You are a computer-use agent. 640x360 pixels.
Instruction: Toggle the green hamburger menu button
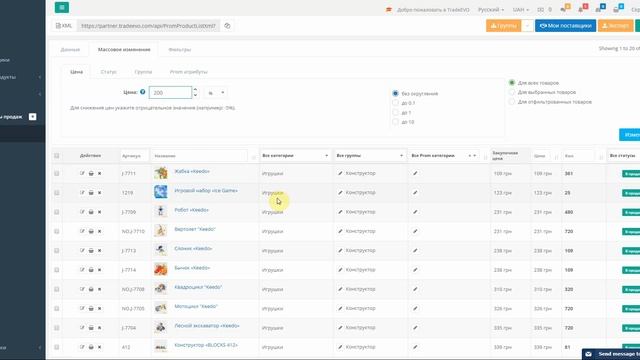point(62,7)
